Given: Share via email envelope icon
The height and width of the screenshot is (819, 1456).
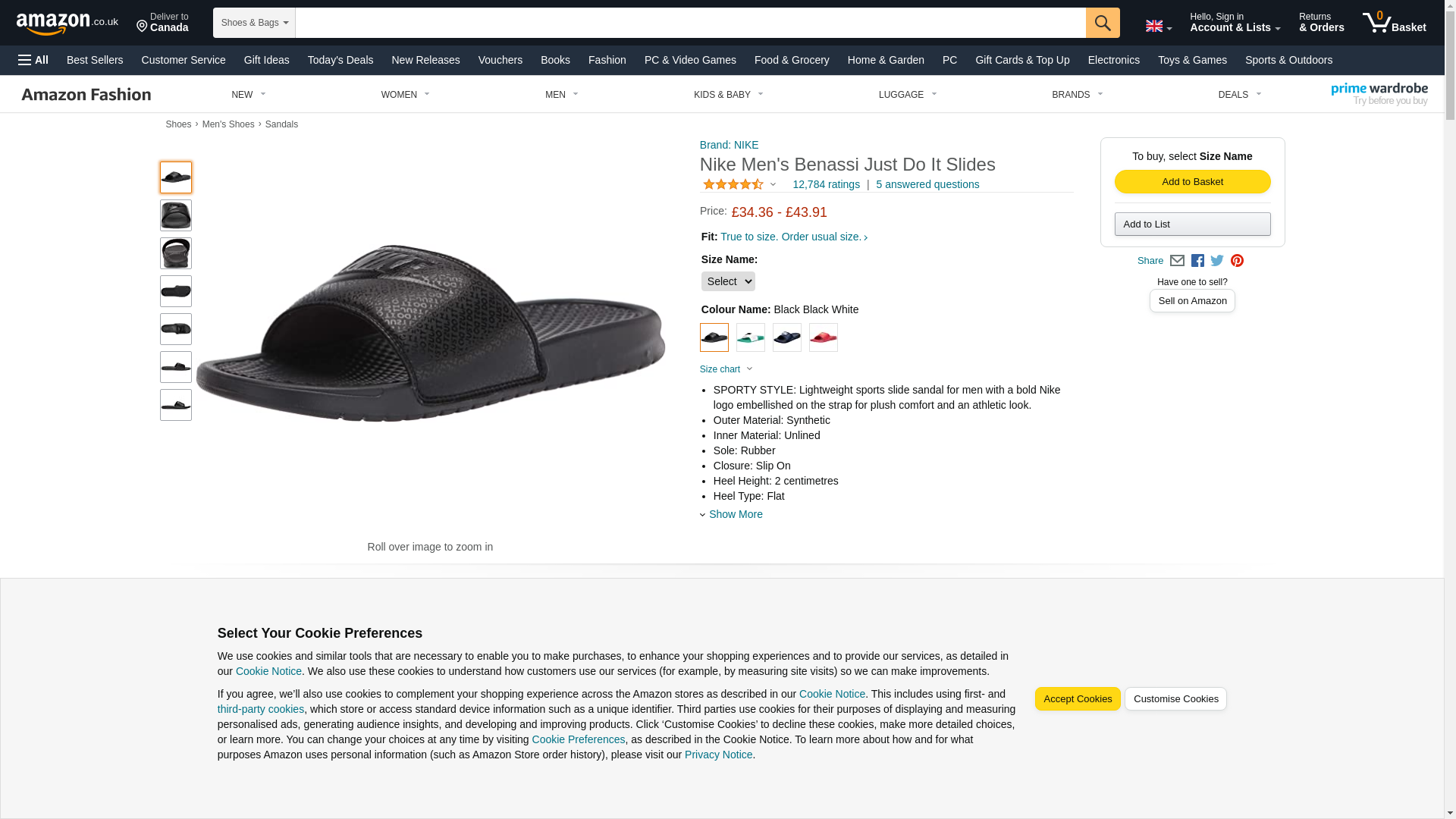Looking at the screenshot, I should 1177,261.
